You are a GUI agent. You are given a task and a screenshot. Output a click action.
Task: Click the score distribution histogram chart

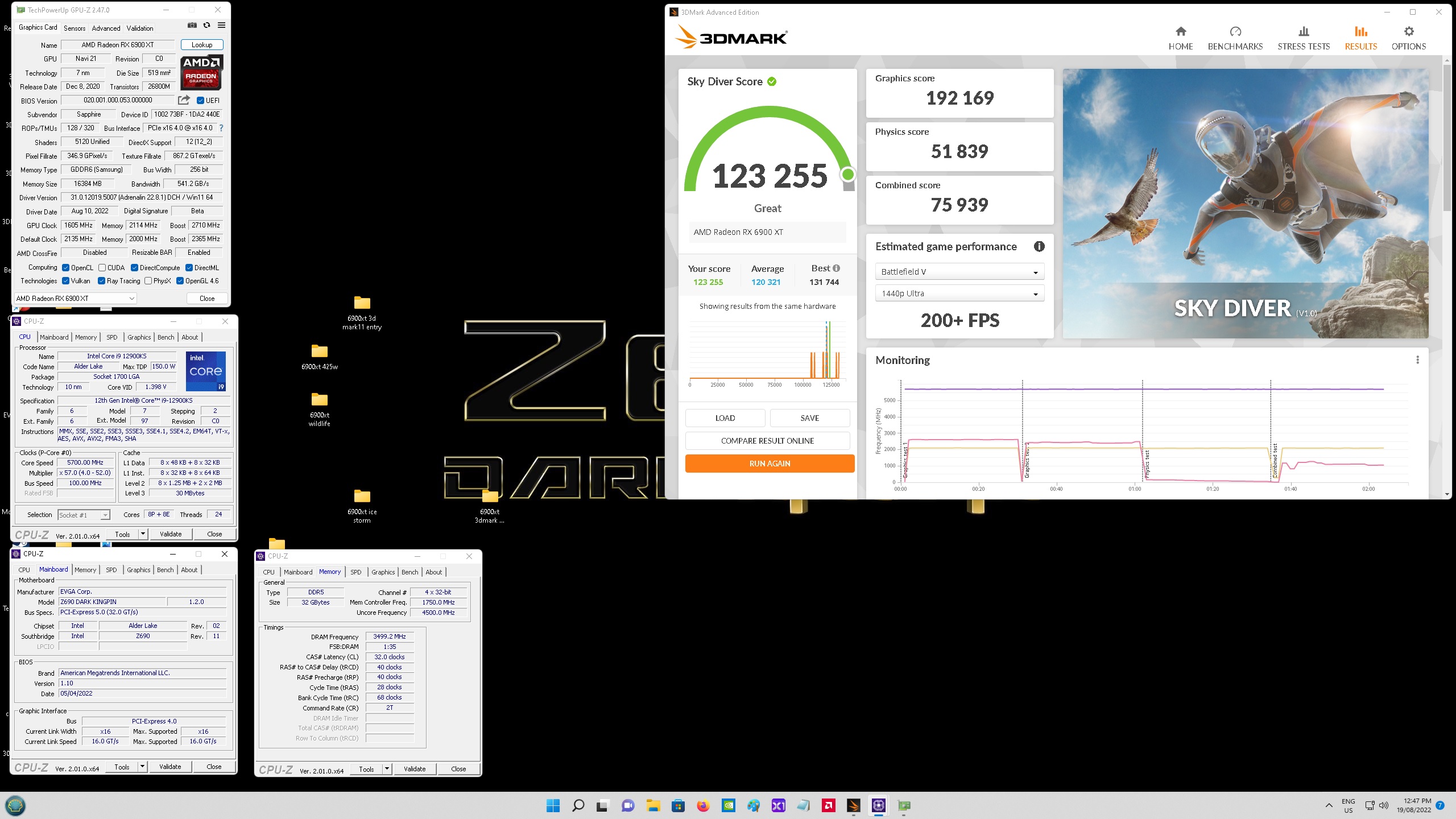point(767,353)
